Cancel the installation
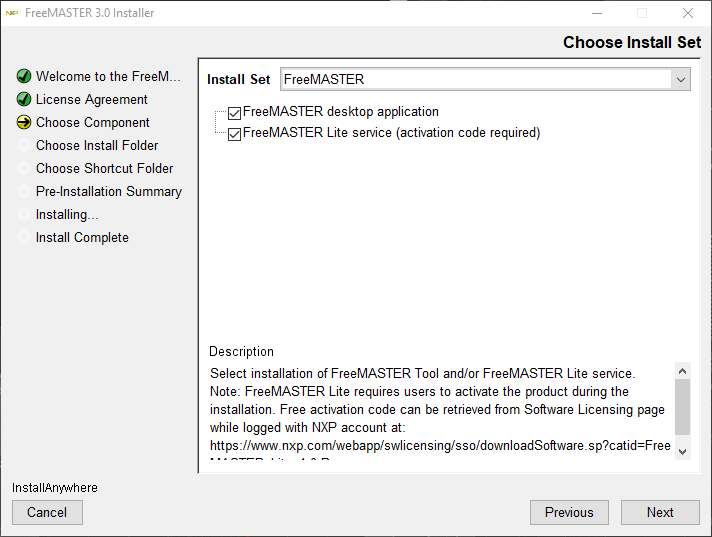Image resolution: width=712 pixels, height=537 pixels. [x=47, y=512]
